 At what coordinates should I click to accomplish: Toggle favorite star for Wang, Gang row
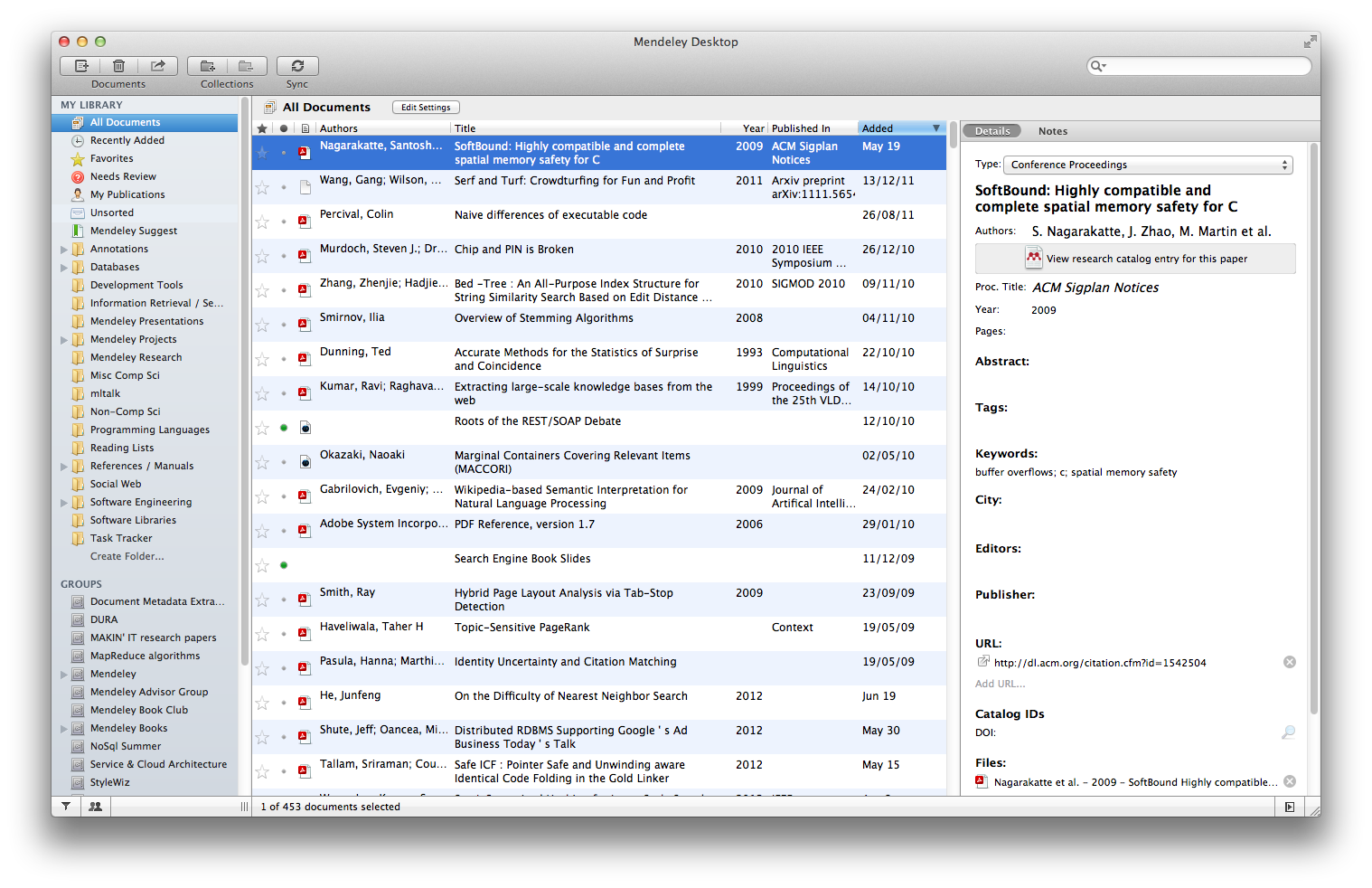click(x=262, y=187)
